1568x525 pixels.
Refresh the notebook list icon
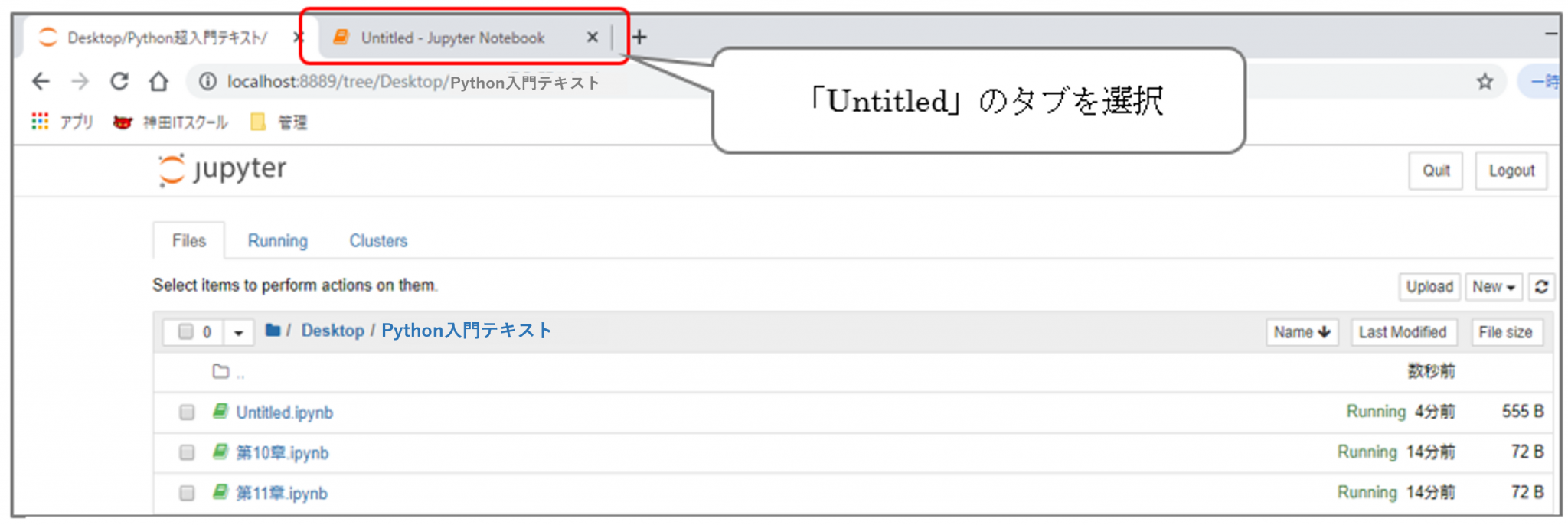1541,287
